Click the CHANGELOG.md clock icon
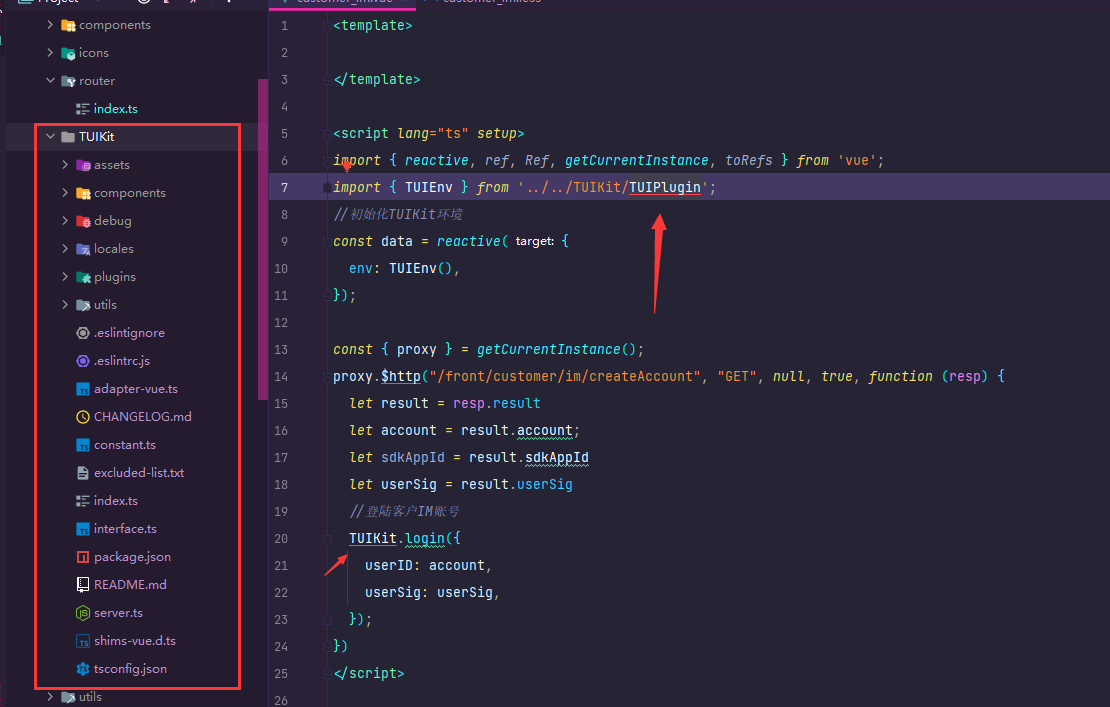 [83, 417]
